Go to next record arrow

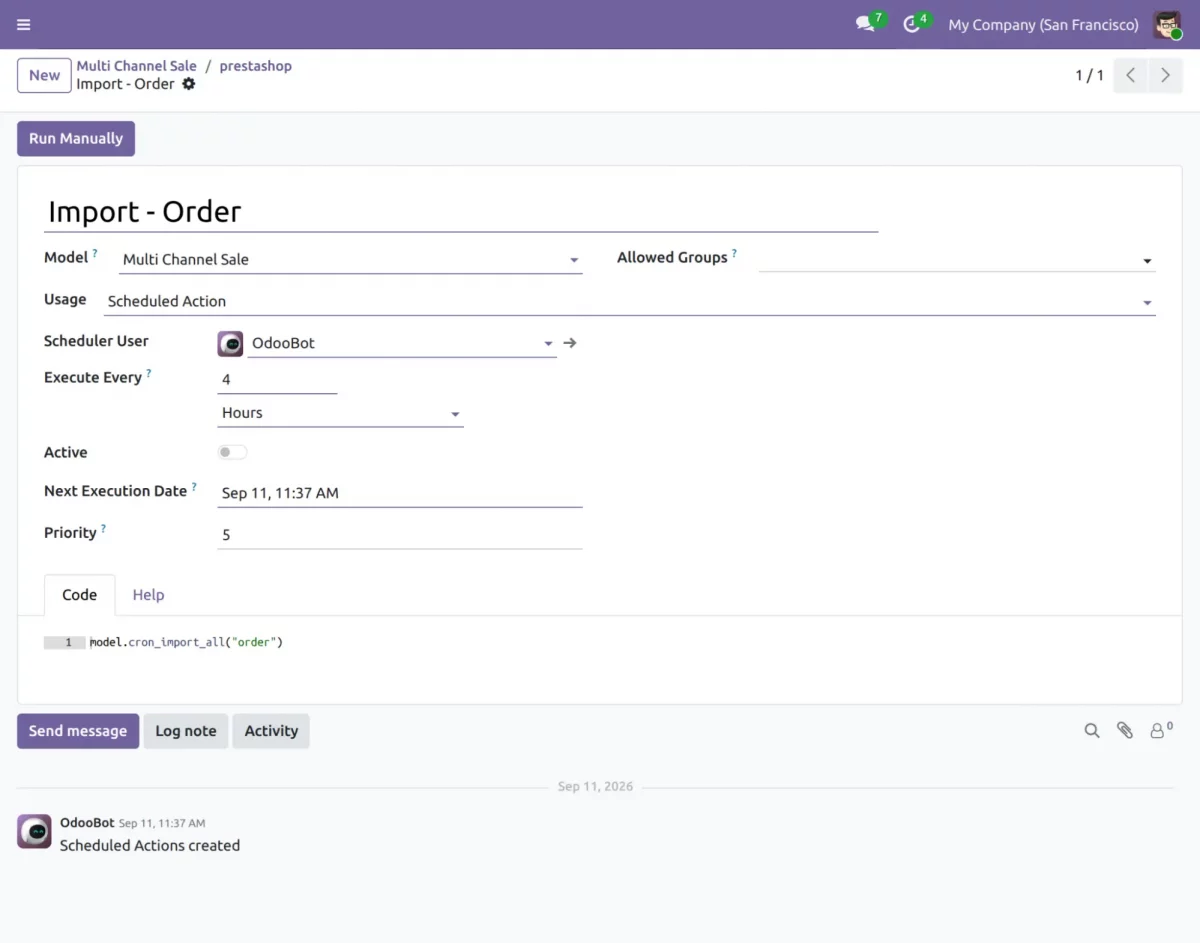pos(1165,75)
